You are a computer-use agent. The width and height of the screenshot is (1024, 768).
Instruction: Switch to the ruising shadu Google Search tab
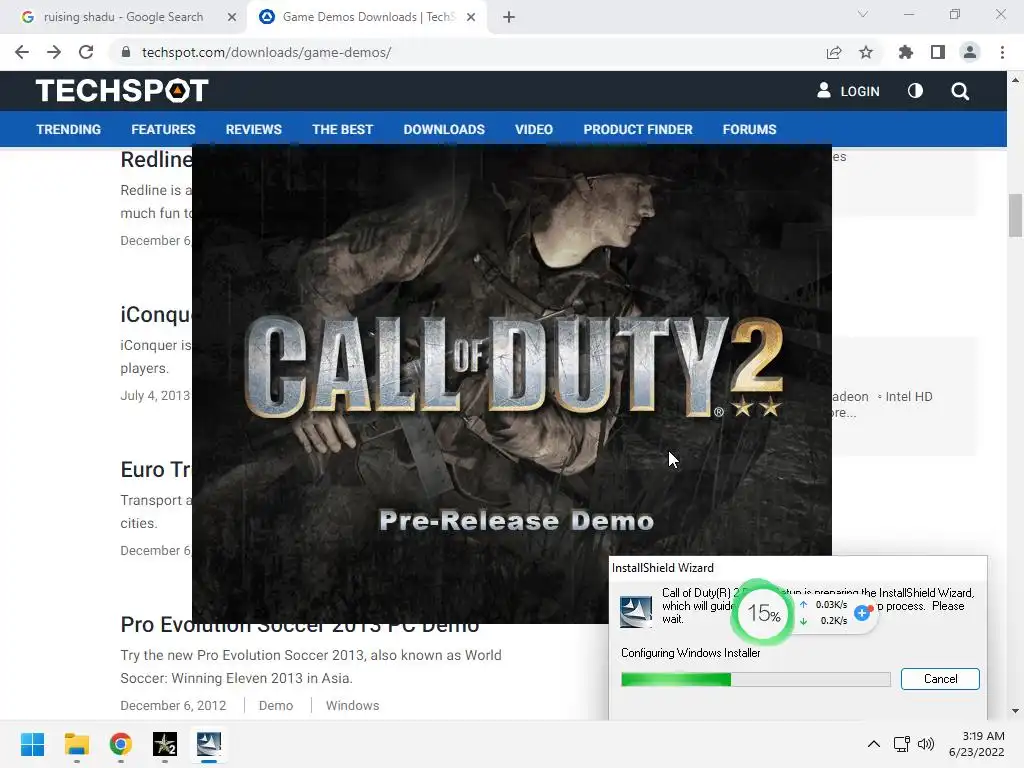(123, 17)
